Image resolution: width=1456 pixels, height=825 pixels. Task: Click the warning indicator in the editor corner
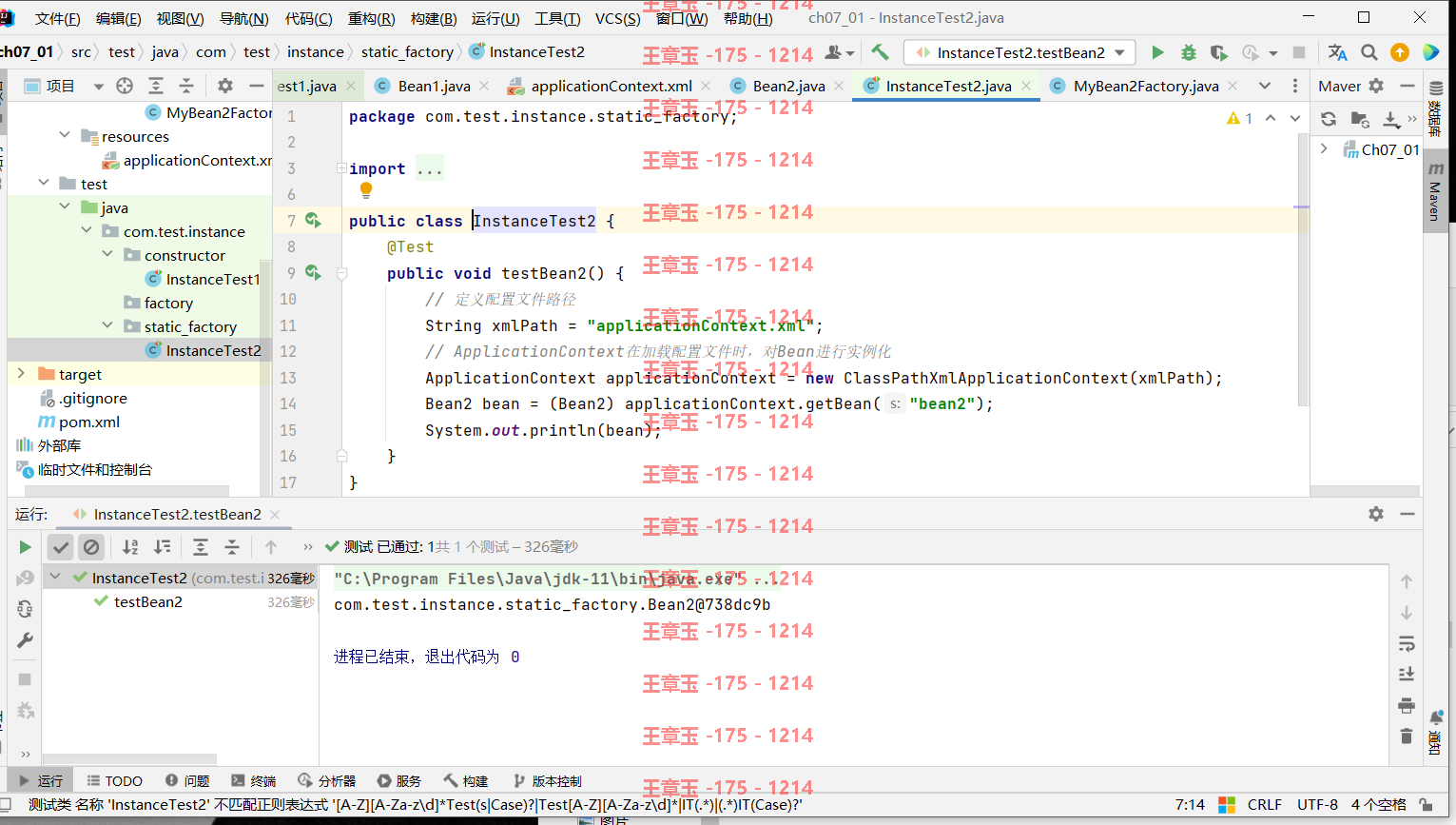click(1239, 118)
